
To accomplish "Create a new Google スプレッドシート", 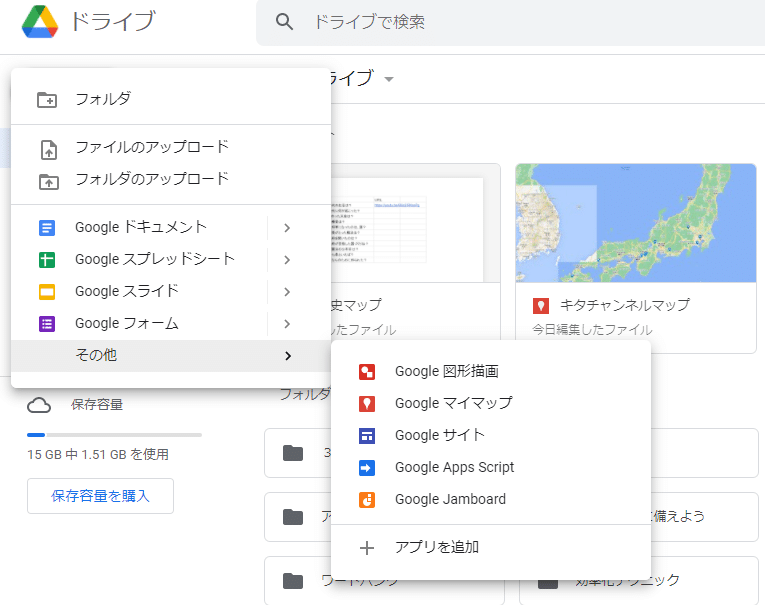I will point(155,260).
